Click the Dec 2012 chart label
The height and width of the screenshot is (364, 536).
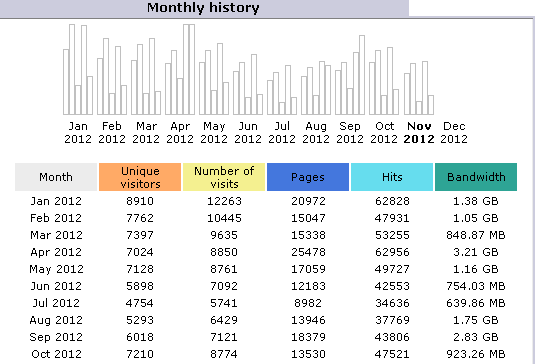454,133
